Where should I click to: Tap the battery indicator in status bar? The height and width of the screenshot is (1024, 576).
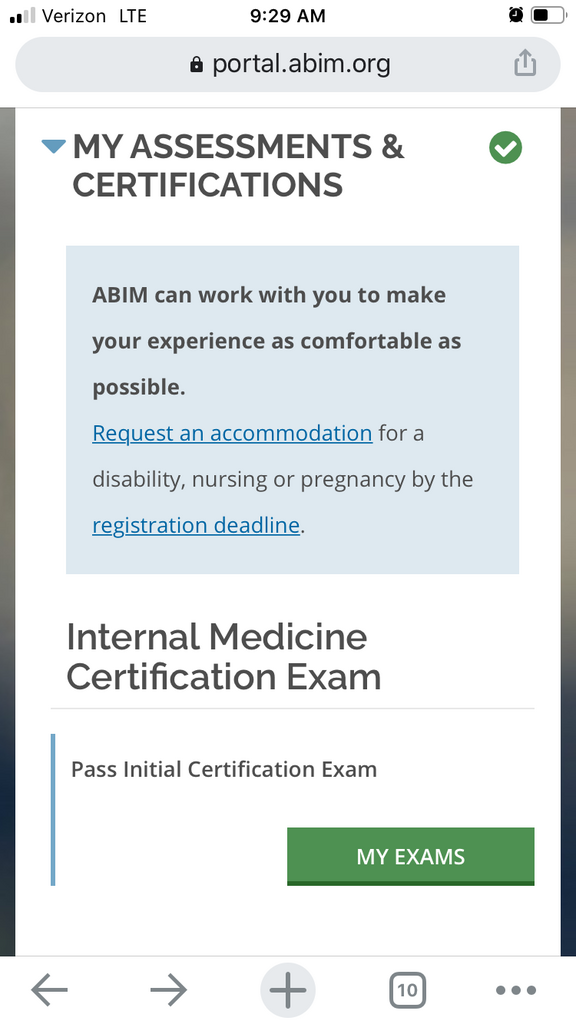547,16
